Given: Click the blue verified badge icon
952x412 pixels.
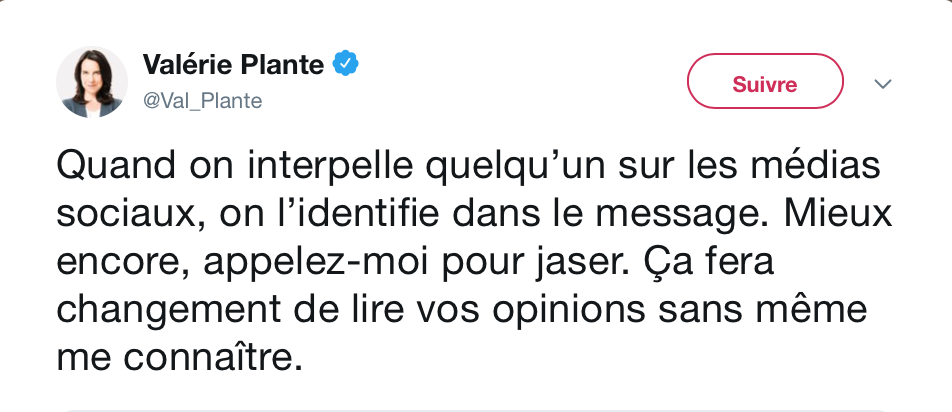Looking at the screenshot, I should [x=345, y=64].
